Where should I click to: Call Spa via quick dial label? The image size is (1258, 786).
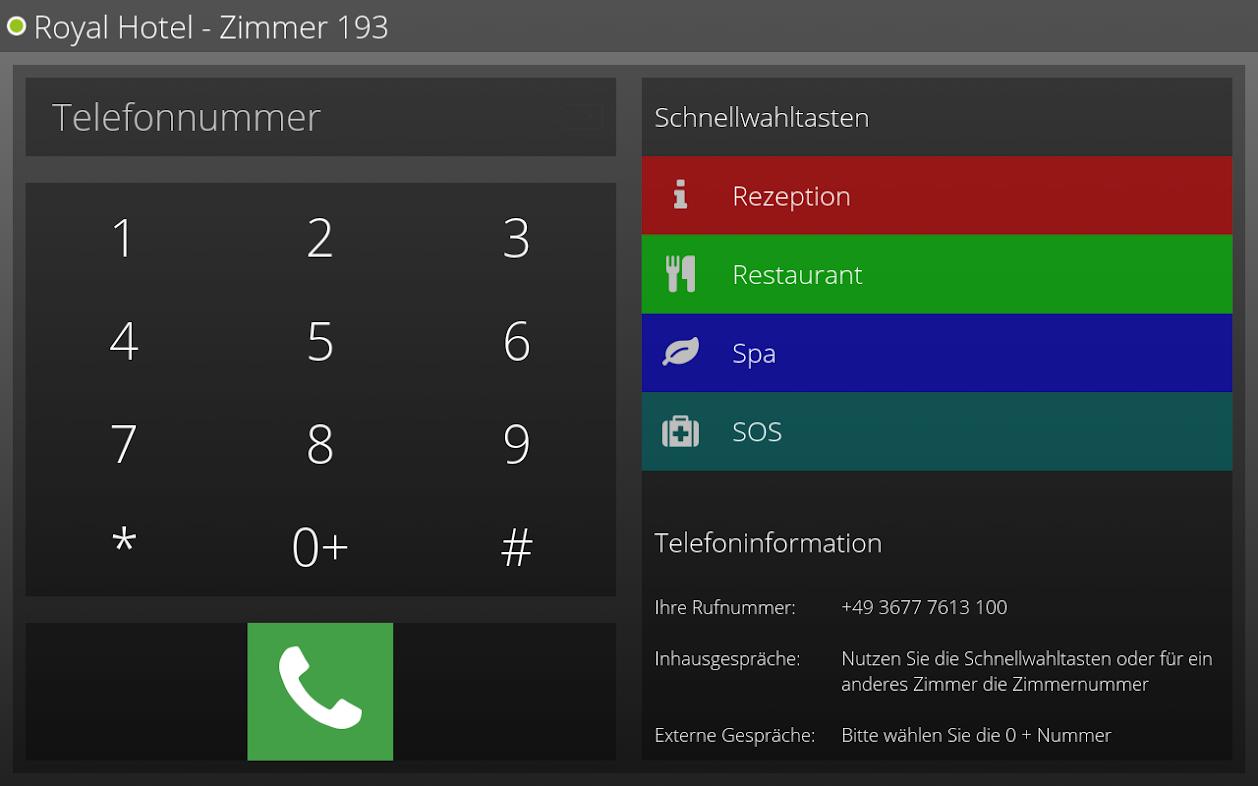[754, 354]
